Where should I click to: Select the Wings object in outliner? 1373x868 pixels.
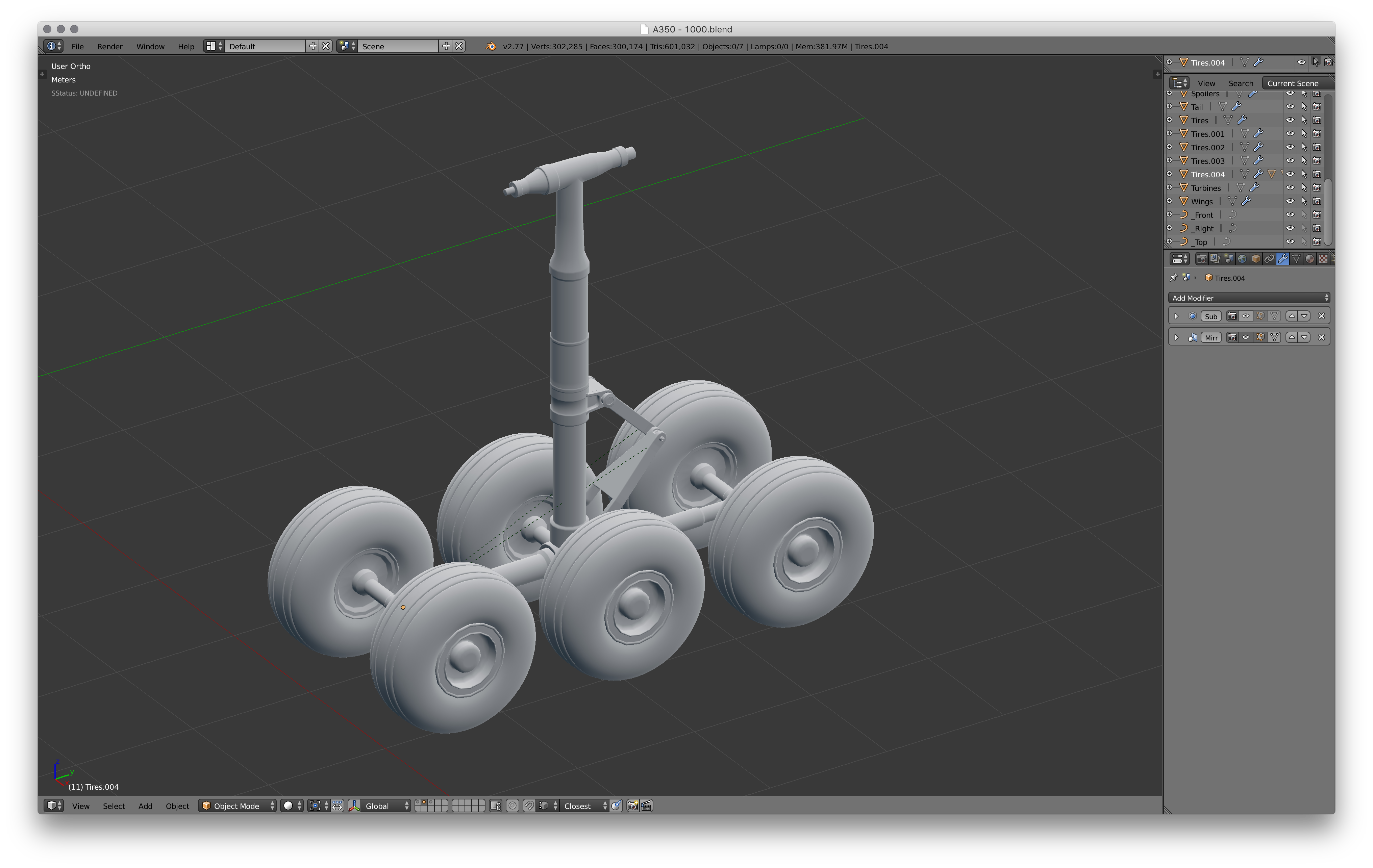[x=1201, y=201]
